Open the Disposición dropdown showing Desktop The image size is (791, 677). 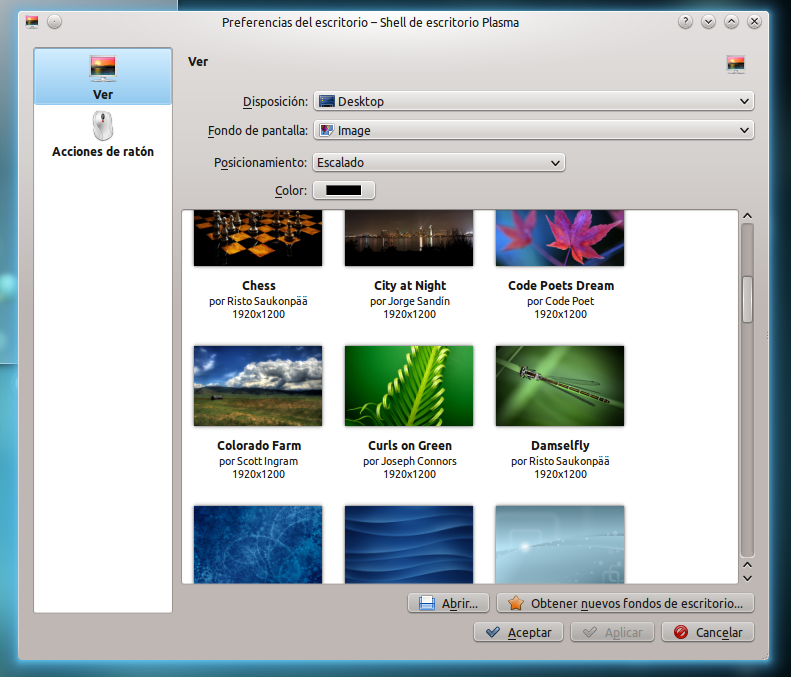click(x=534, y=101)
